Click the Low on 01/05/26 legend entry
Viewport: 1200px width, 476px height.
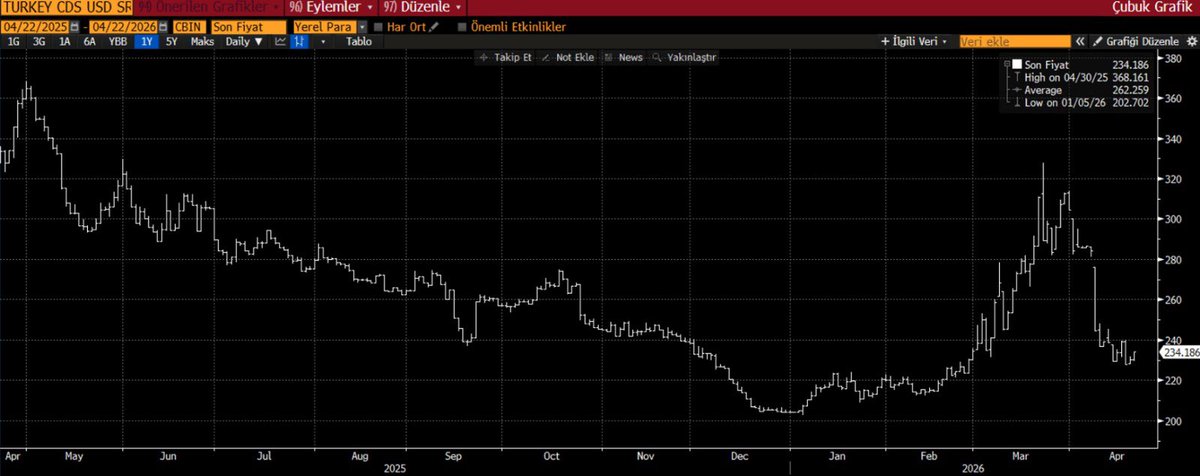tap(1067, 103)
